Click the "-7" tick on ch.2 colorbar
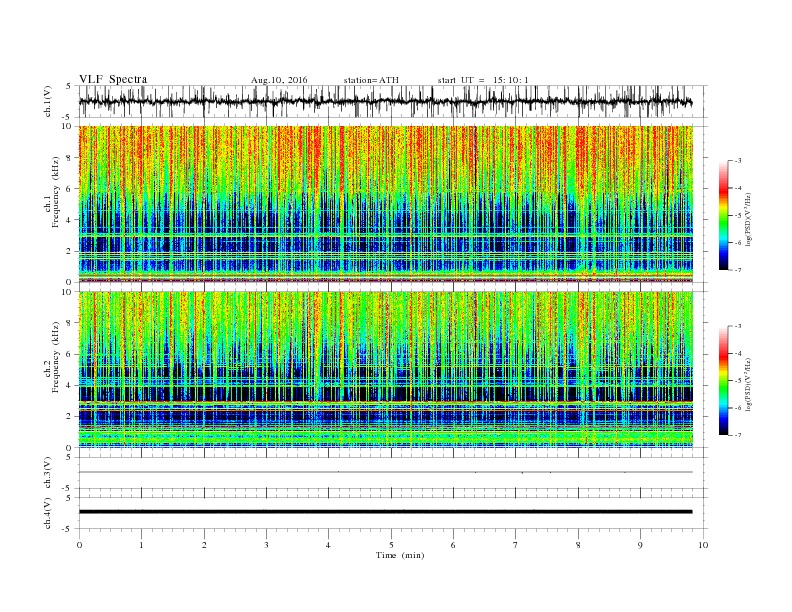 coord(738,435)
